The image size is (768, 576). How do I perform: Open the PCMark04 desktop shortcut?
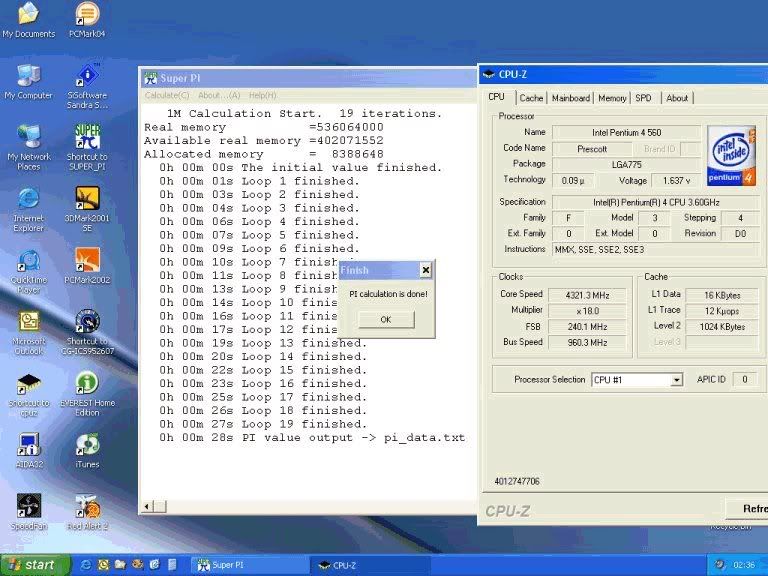point(87,21)
